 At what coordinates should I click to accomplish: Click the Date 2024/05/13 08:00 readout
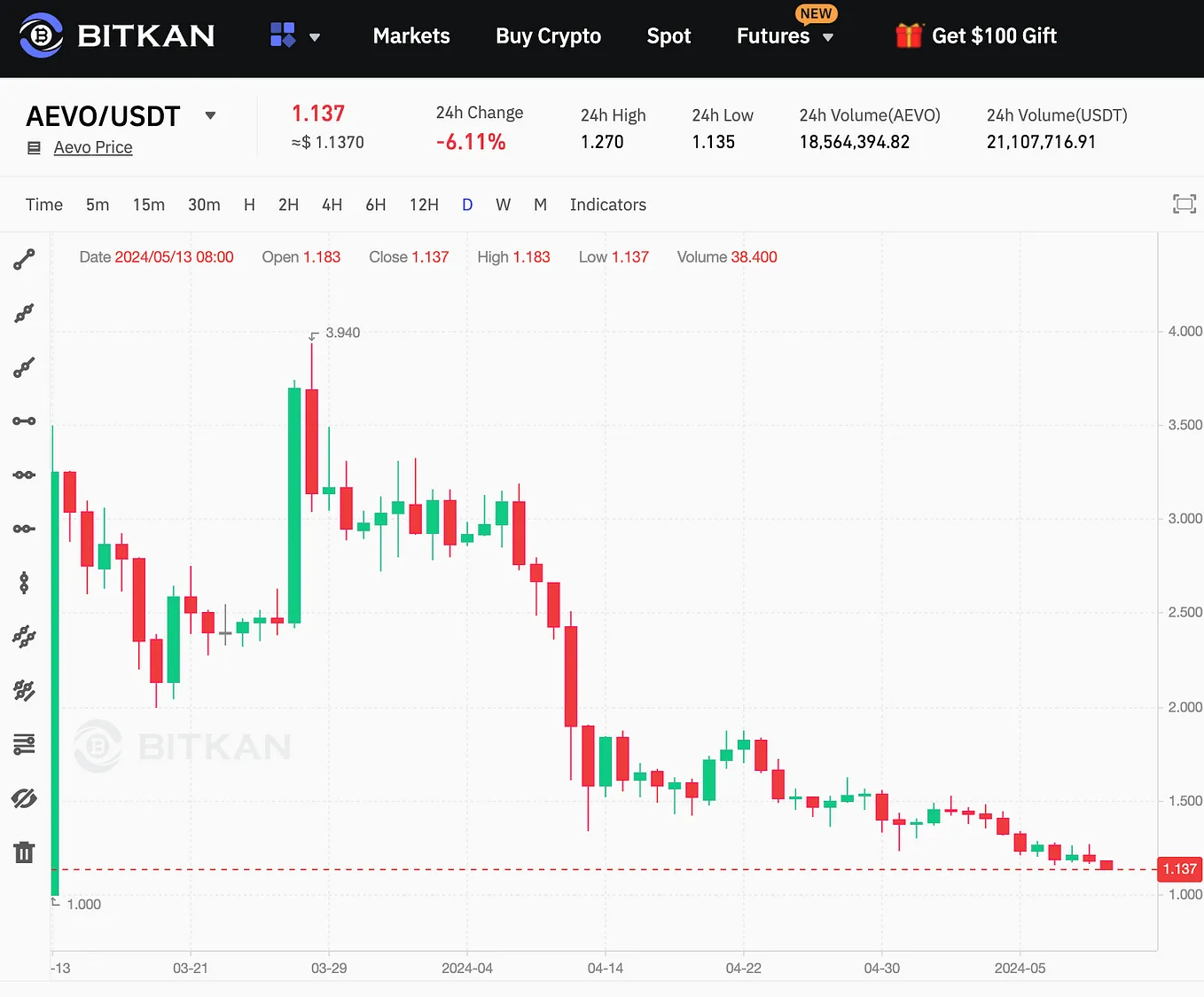(156, 257)
